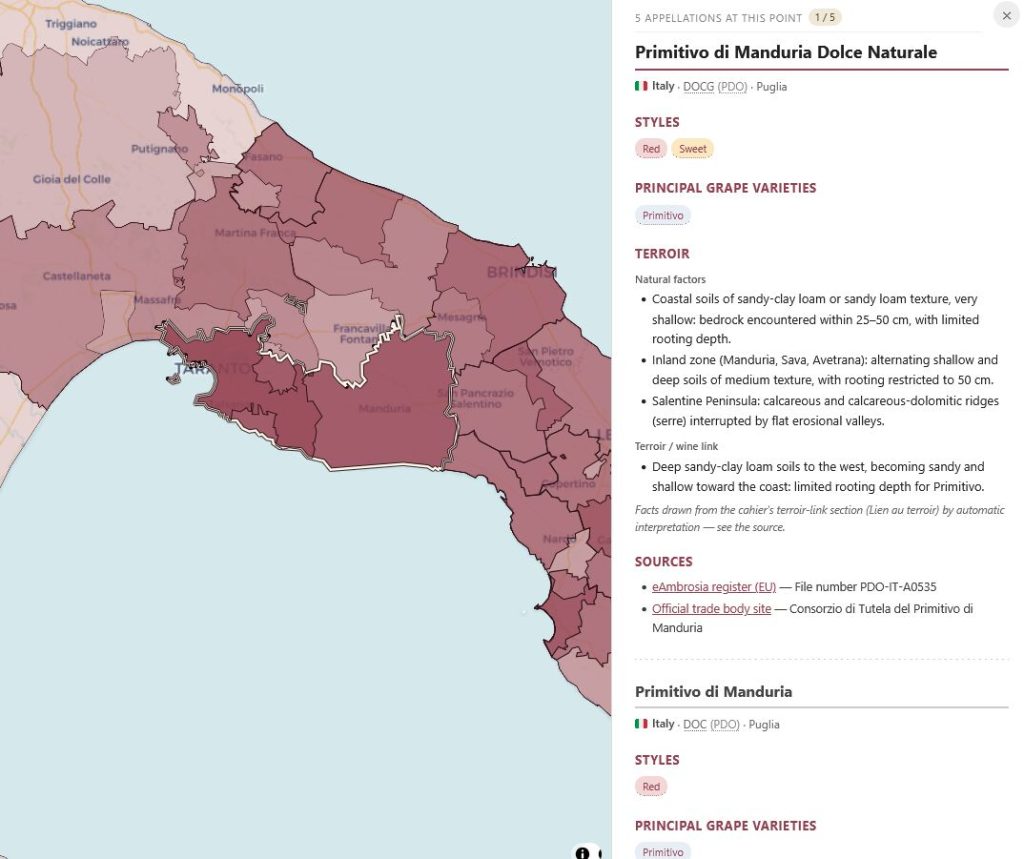This screenshot has width=1024, height=859.
Task: Close the appellation details panel
Action: coord(1006,16)
